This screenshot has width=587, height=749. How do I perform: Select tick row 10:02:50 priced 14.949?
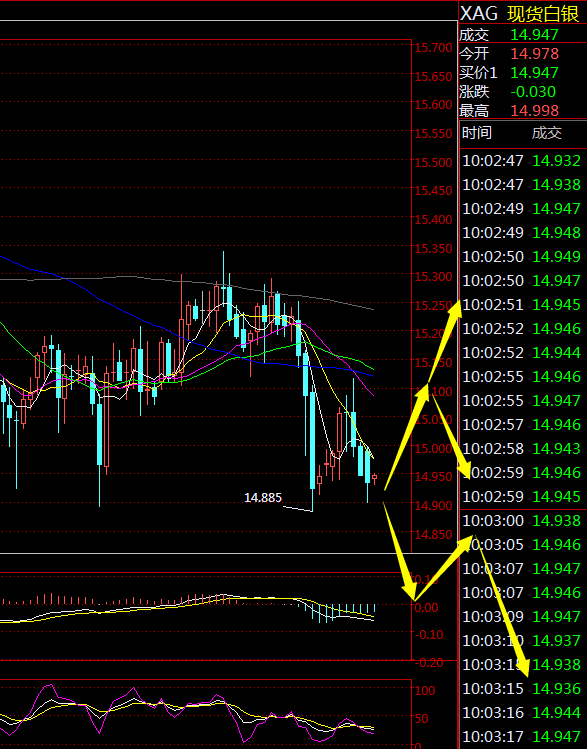pos(522,257)
